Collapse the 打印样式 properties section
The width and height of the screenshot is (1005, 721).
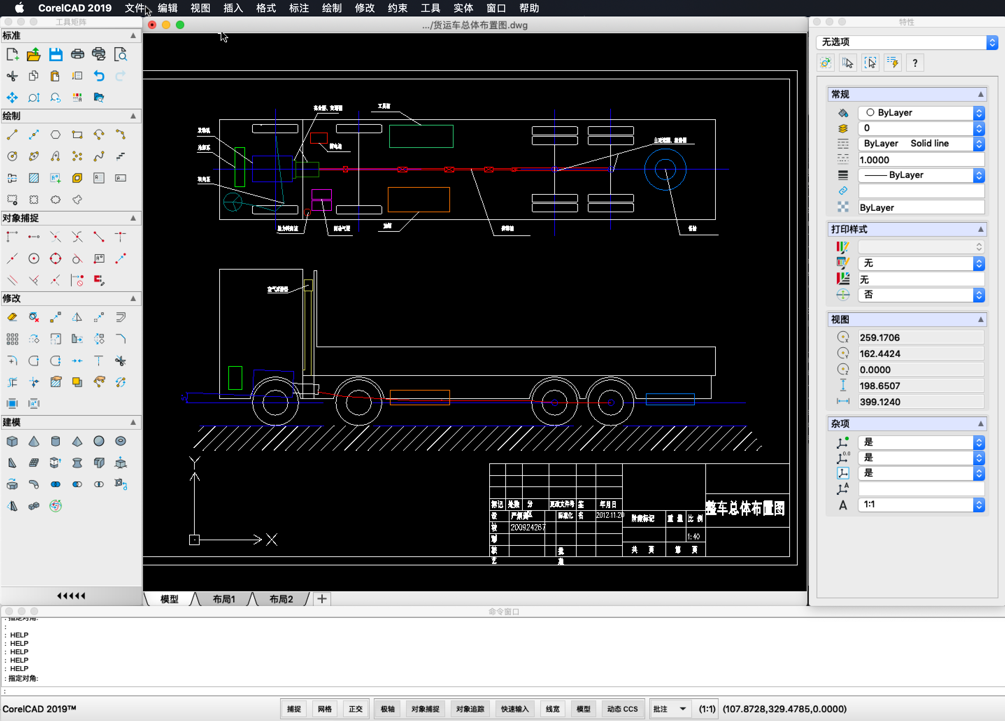click(x=983, y=228)
